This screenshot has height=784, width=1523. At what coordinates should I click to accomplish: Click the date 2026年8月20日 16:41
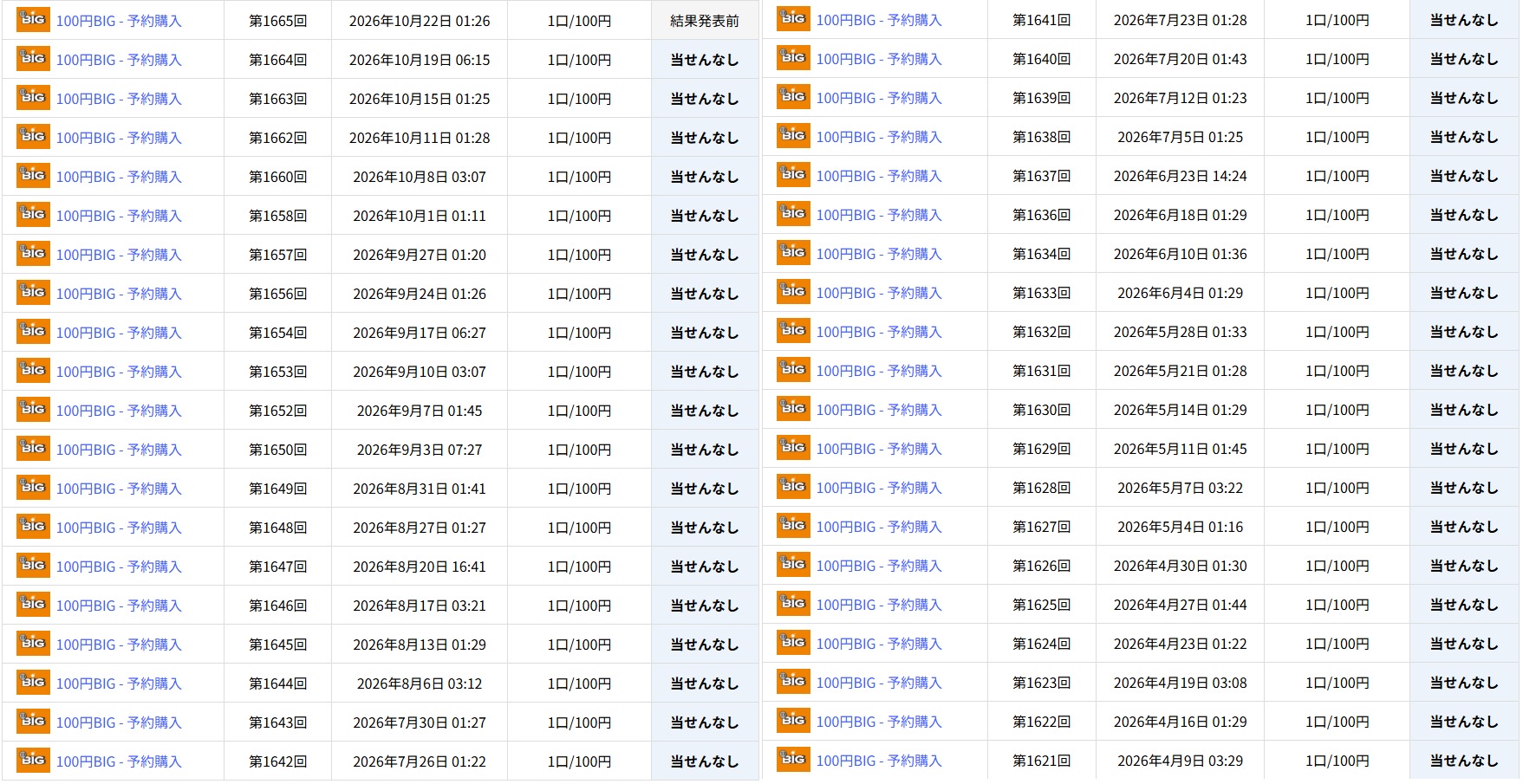pos(420,567)
